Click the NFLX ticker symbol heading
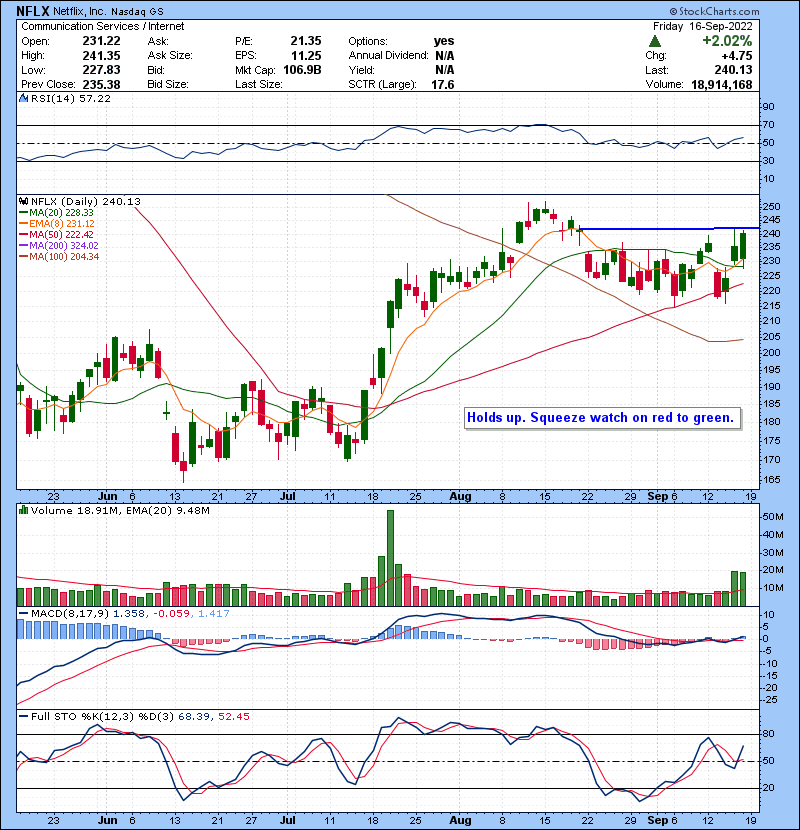This screenshot has height=830, width=800. [x=33, y=11]
